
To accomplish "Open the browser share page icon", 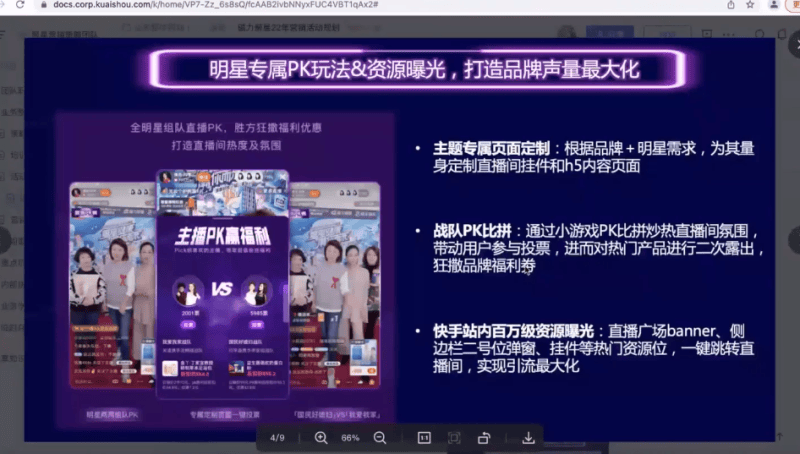I will point(731,5).
